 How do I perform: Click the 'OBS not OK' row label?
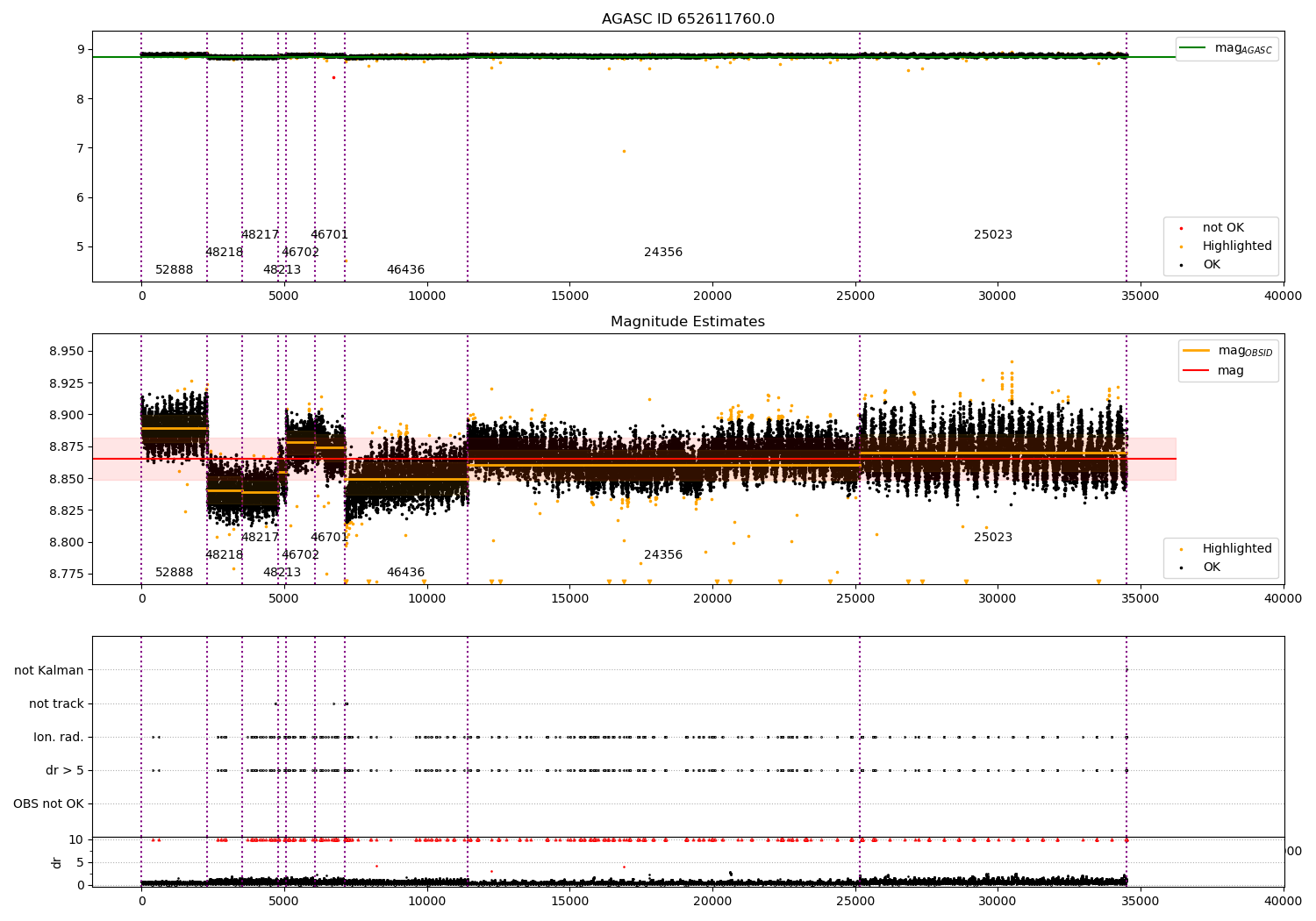(x=48, y=803)
